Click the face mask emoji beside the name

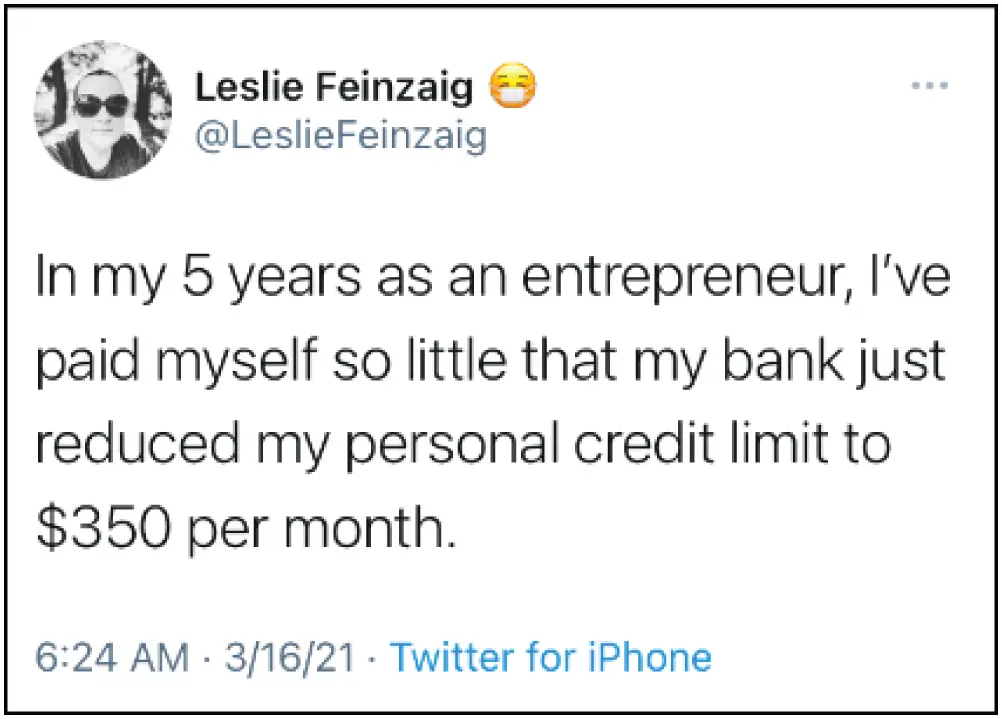click(x=512, y=89)
